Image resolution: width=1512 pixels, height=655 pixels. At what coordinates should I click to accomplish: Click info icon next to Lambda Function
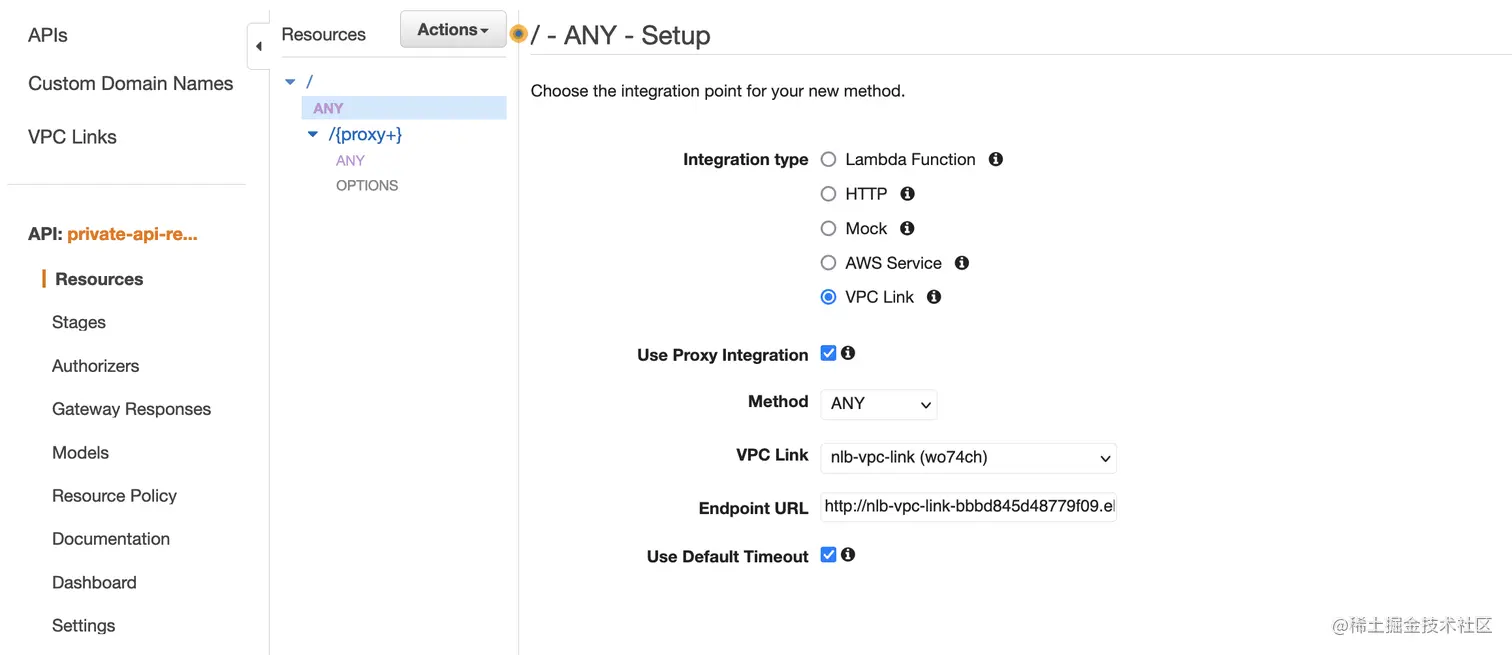pos(995,159)
